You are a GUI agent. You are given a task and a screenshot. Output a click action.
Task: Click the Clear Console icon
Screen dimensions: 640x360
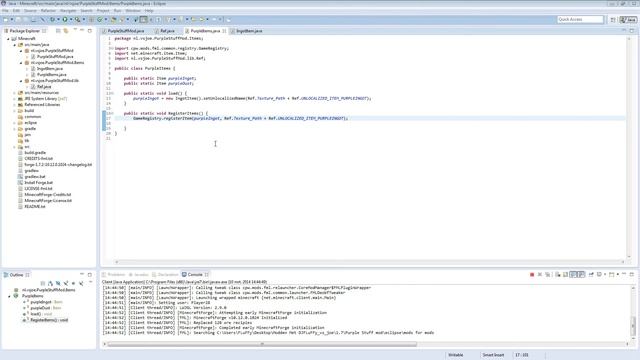click(558, 275)
